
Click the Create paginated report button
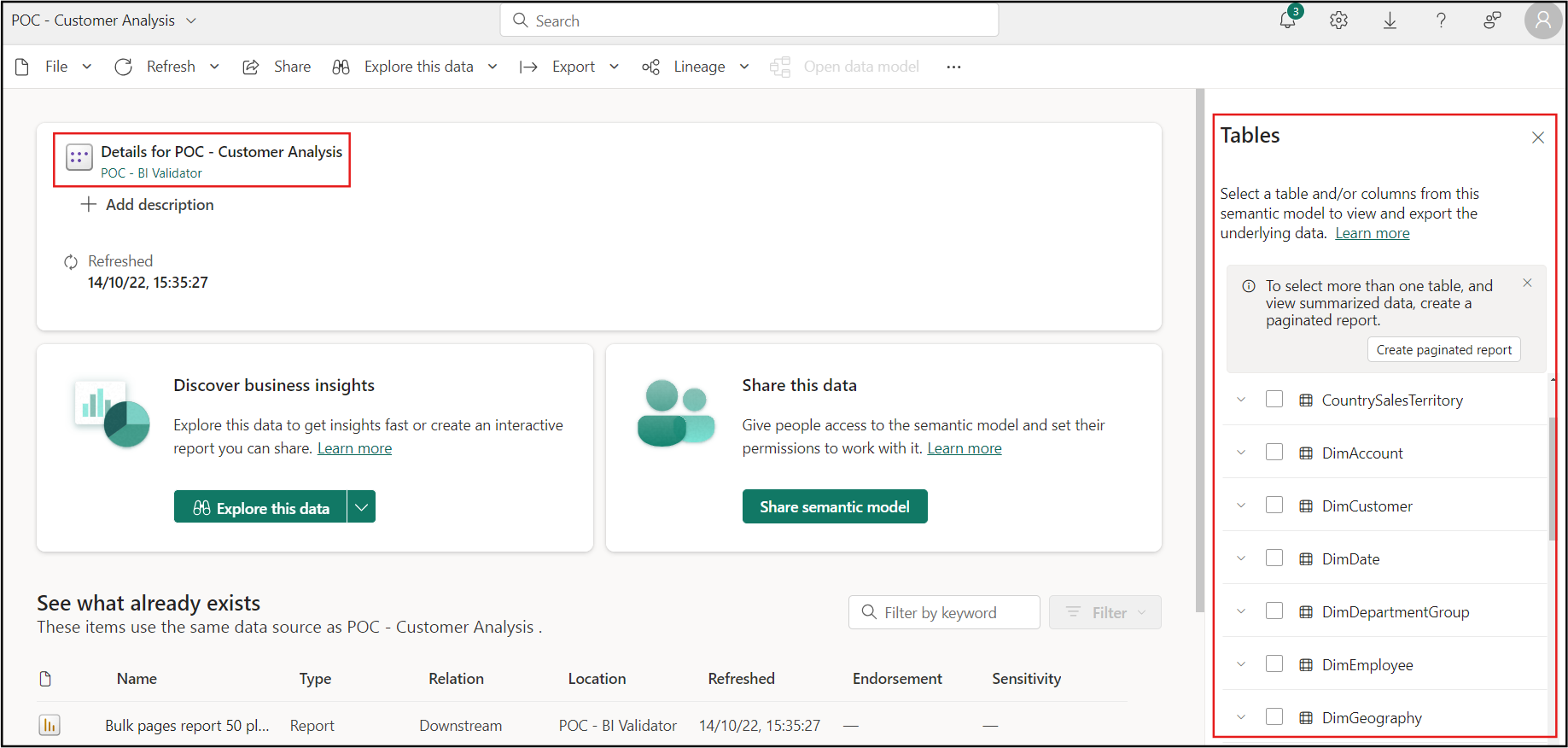(1443, 350)
